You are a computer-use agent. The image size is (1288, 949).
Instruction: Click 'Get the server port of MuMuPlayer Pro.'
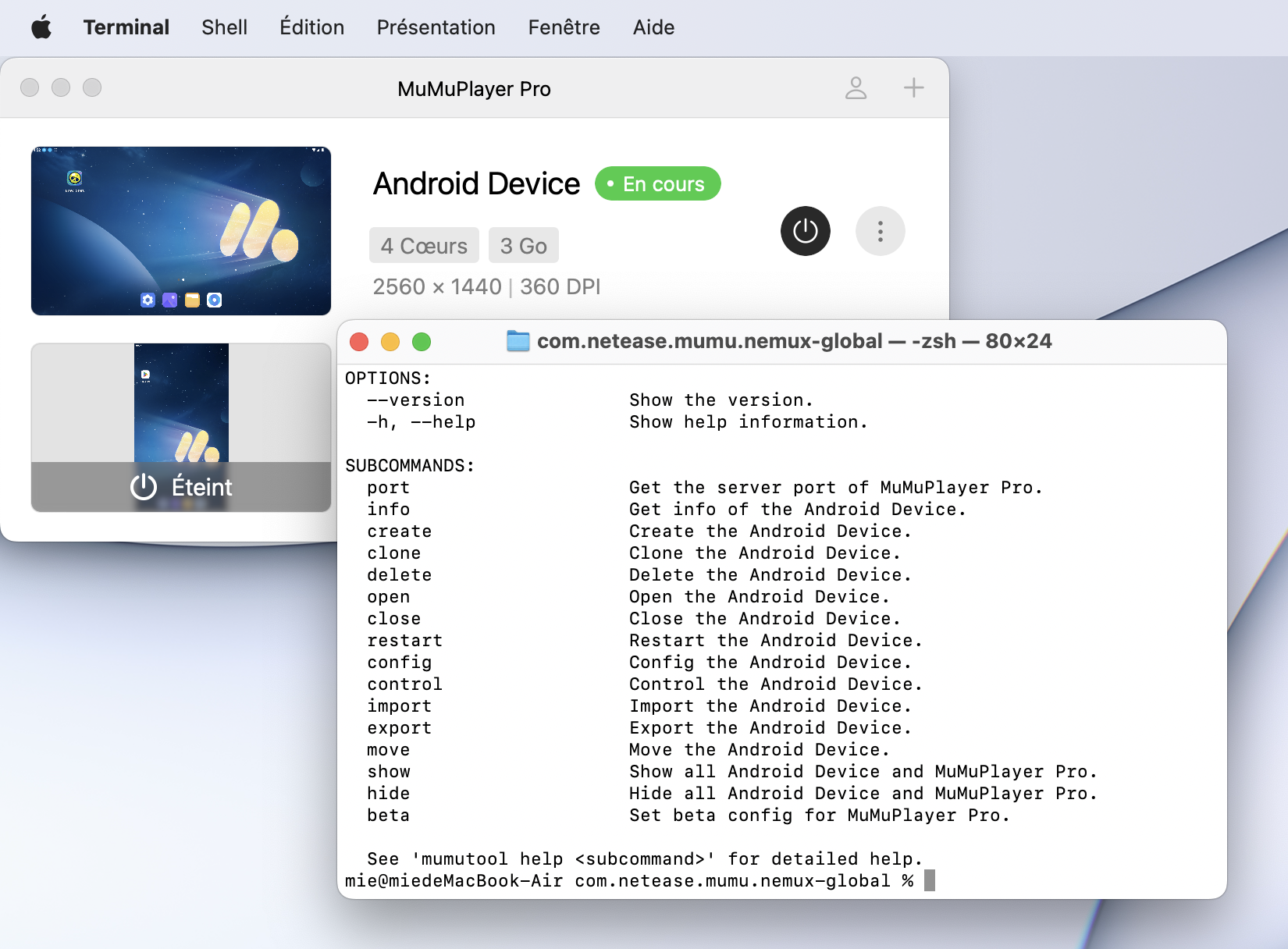[x=836, y=488]
